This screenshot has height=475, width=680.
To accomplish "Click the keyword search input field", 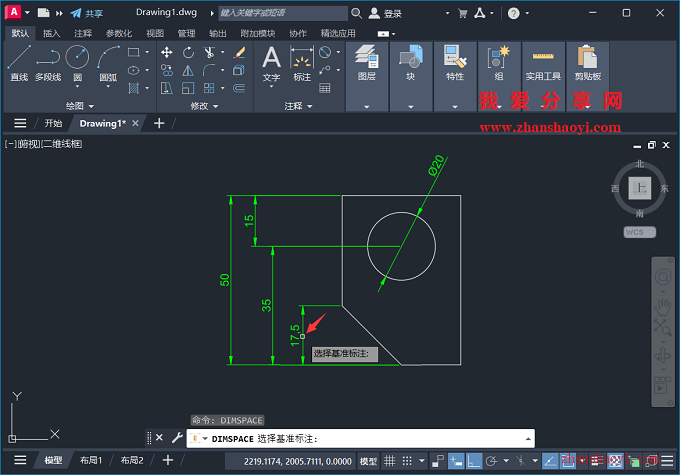I will tap(282, 13).
